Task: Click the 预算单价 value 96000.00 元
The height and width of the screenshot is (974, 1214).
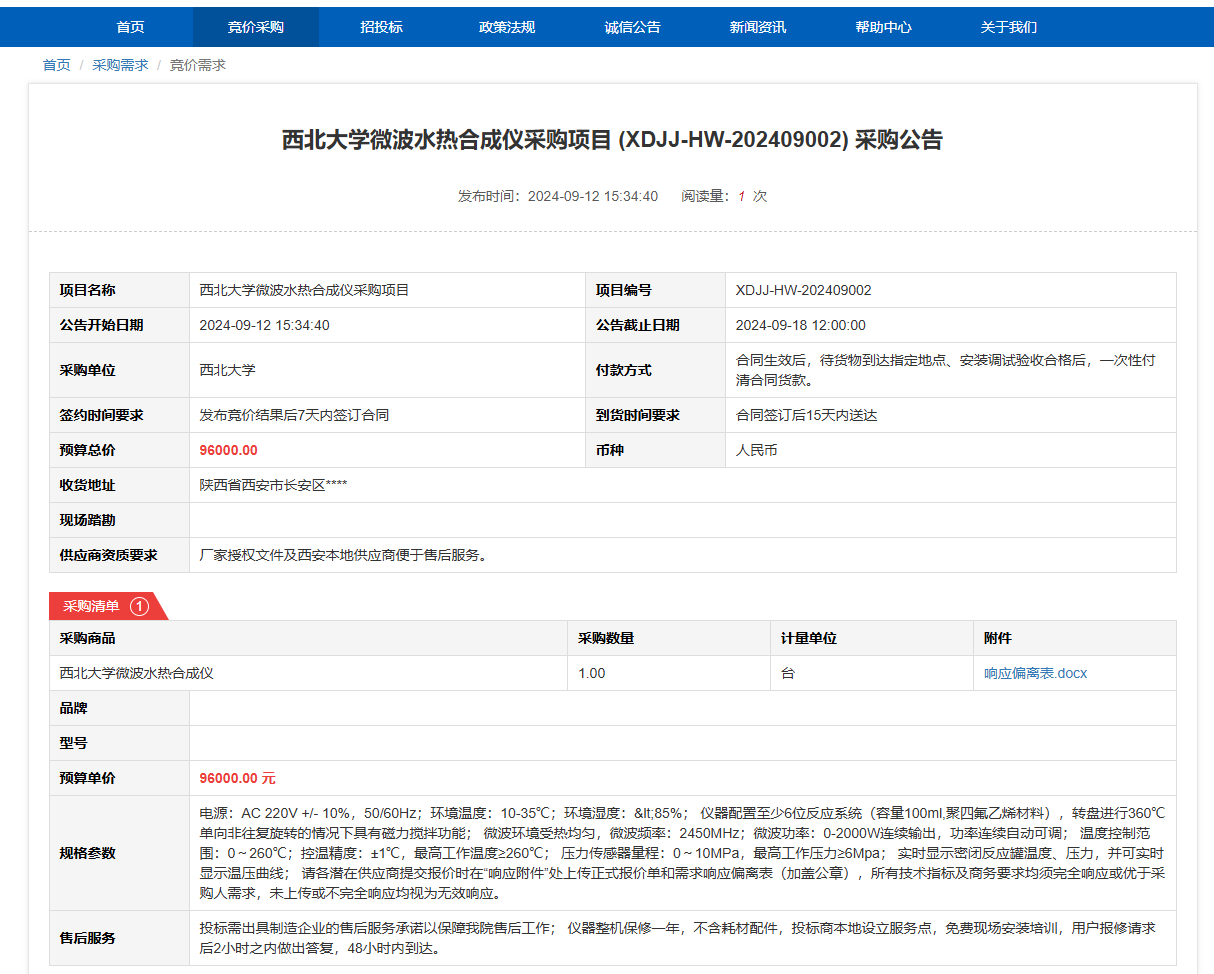Action: click(237, 778)
